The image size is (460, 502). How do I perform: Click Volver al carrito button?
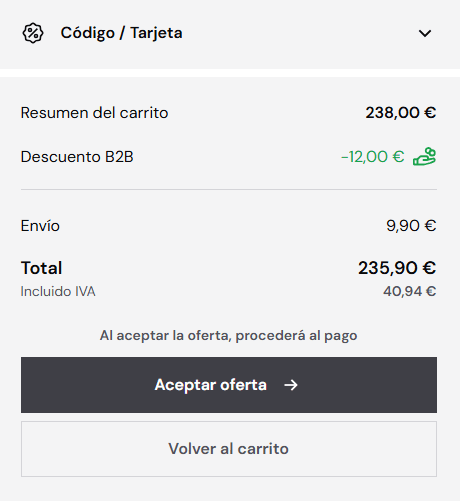pos(229,449)
